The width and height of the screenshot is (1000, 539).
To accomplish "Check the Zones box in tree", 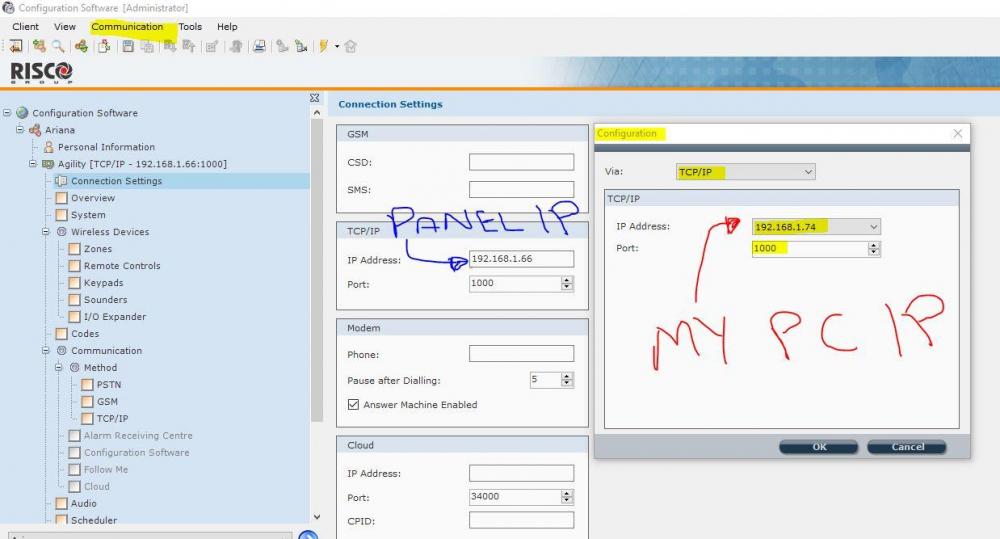I will (x=74, y=249).
